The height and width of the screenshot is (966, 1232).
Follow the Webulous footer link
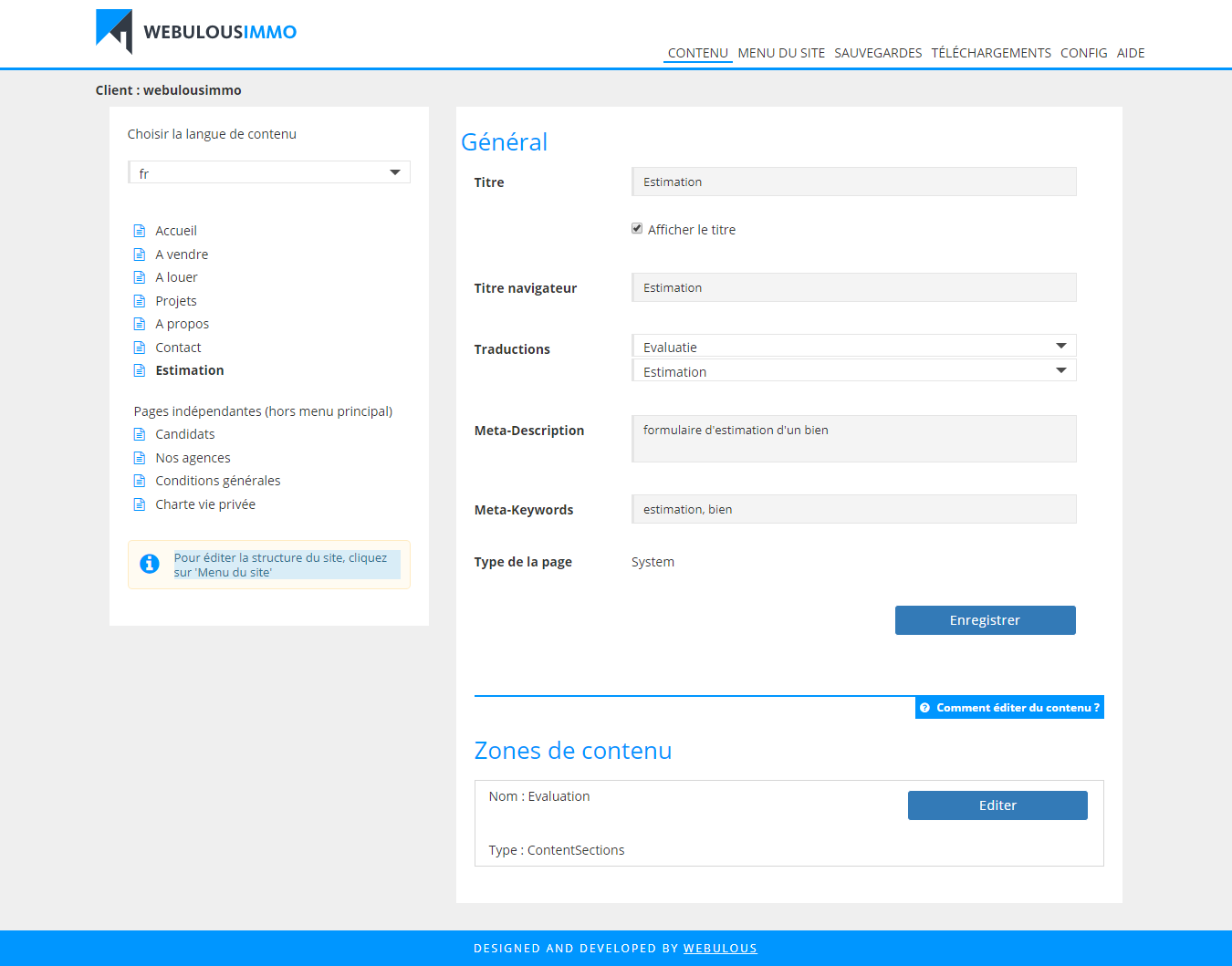pos(720,949)
